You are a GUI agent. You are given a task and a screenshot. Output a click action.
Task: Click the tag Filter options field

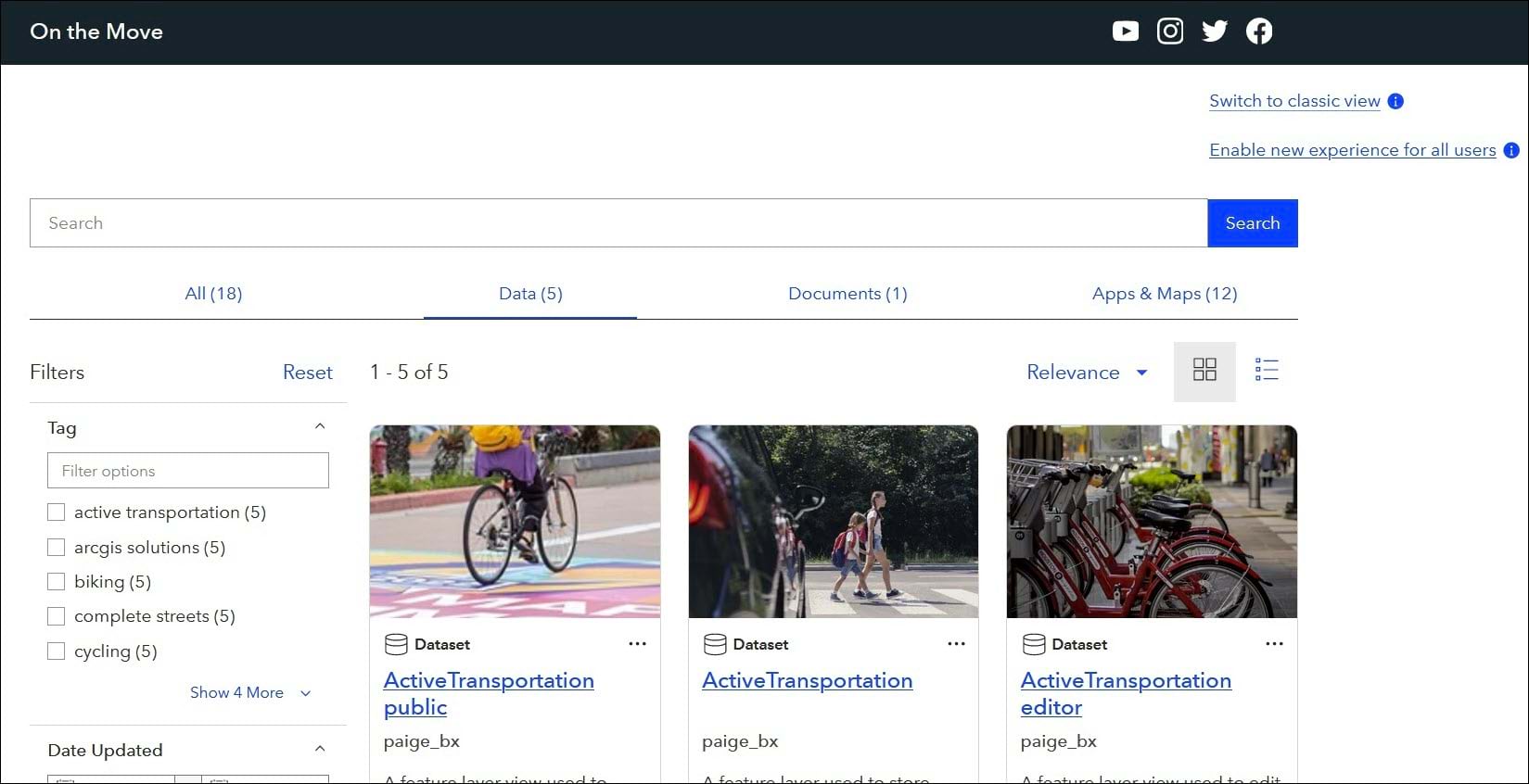188,471
